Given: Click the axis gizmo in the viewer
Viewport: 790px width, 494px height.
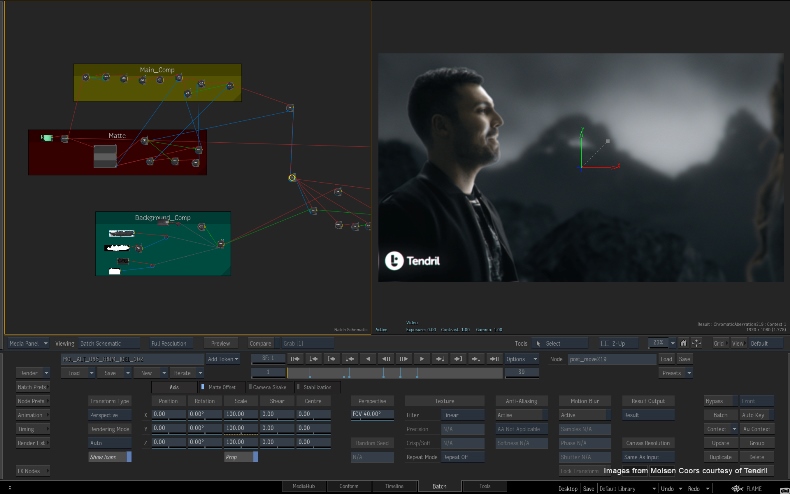Looking at the screenshot, I should tap(582, 167).
